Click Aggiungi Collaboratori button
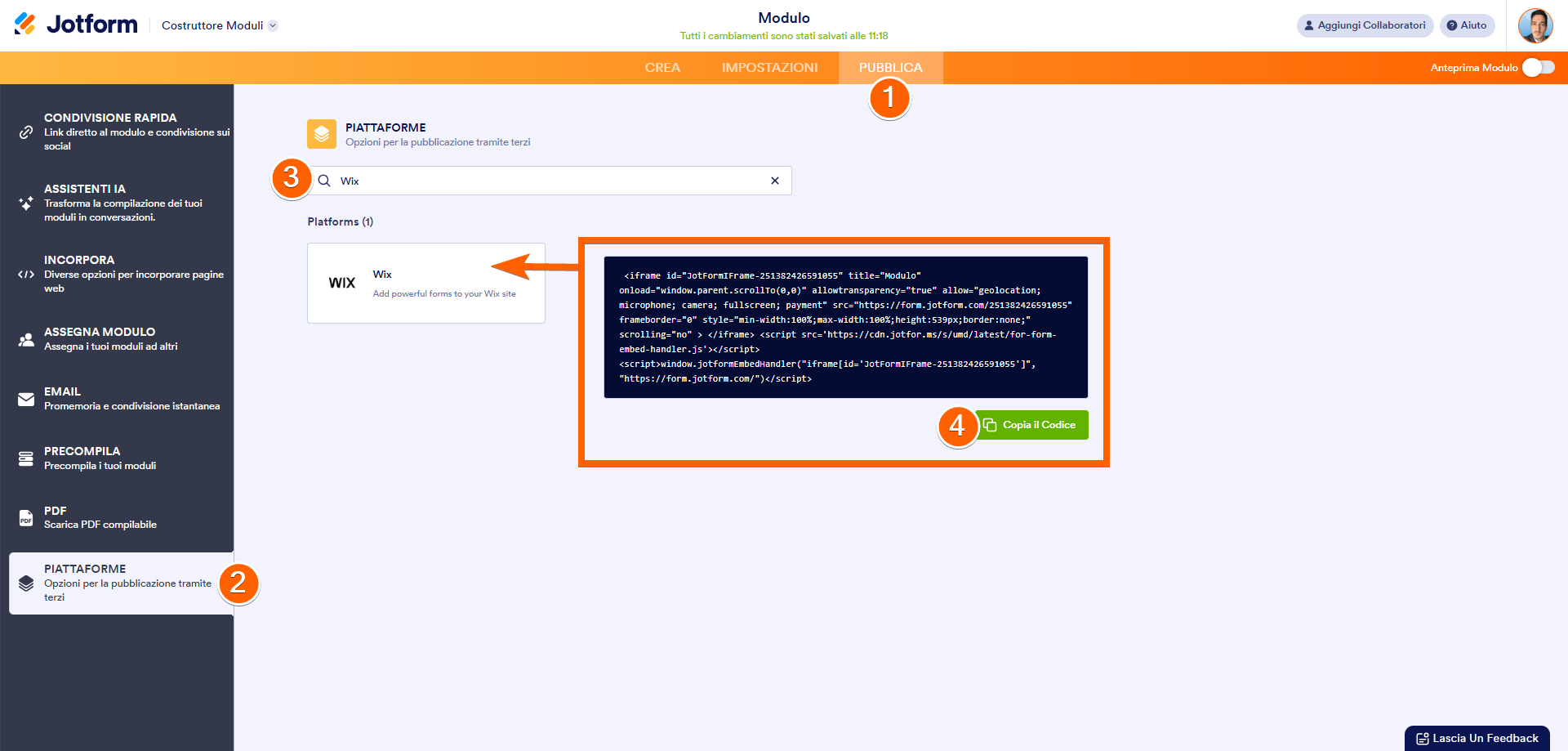This screenshot has height=751, width=1568. pyautogui.click(x=1365, y=25)
